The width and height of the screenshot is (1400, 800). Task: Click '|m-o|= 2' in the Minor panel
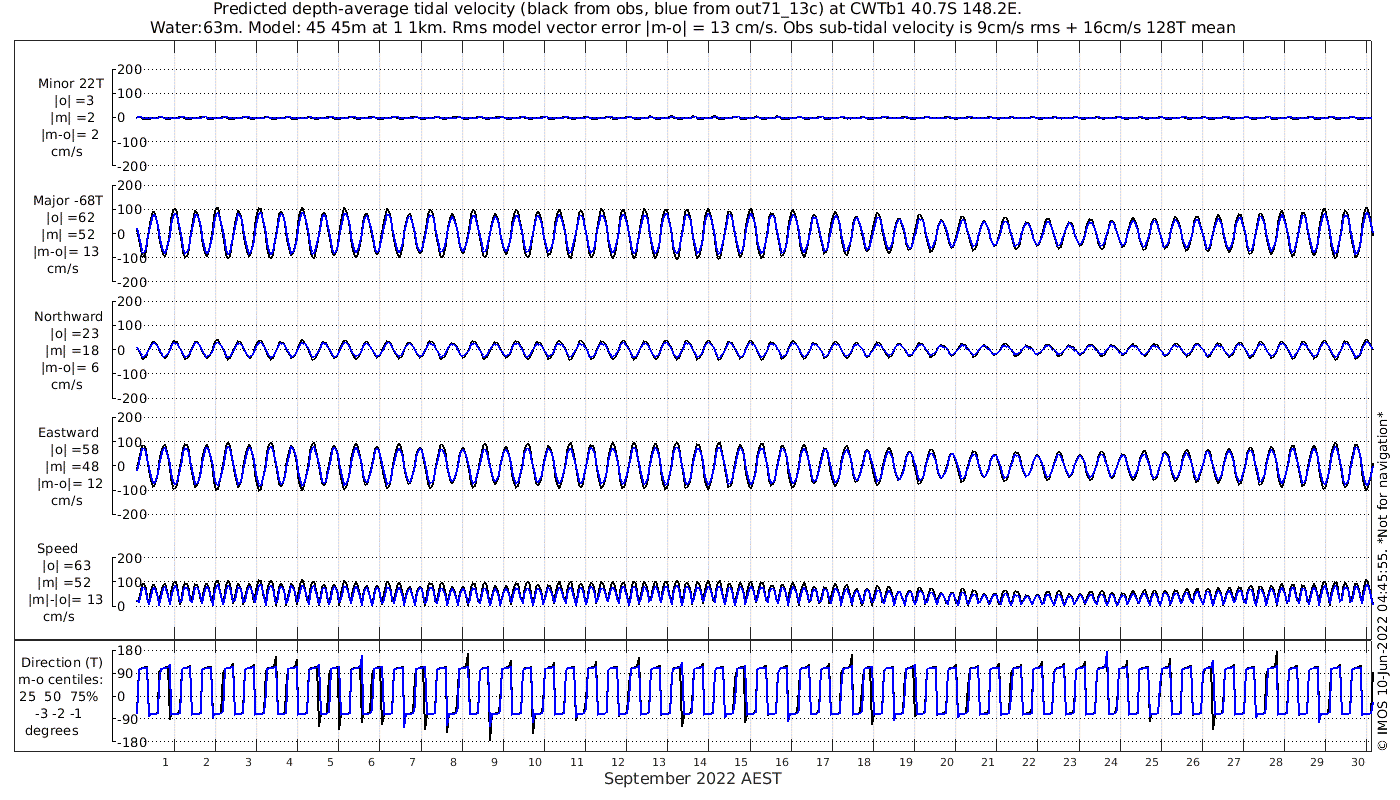tap(70, 135)
